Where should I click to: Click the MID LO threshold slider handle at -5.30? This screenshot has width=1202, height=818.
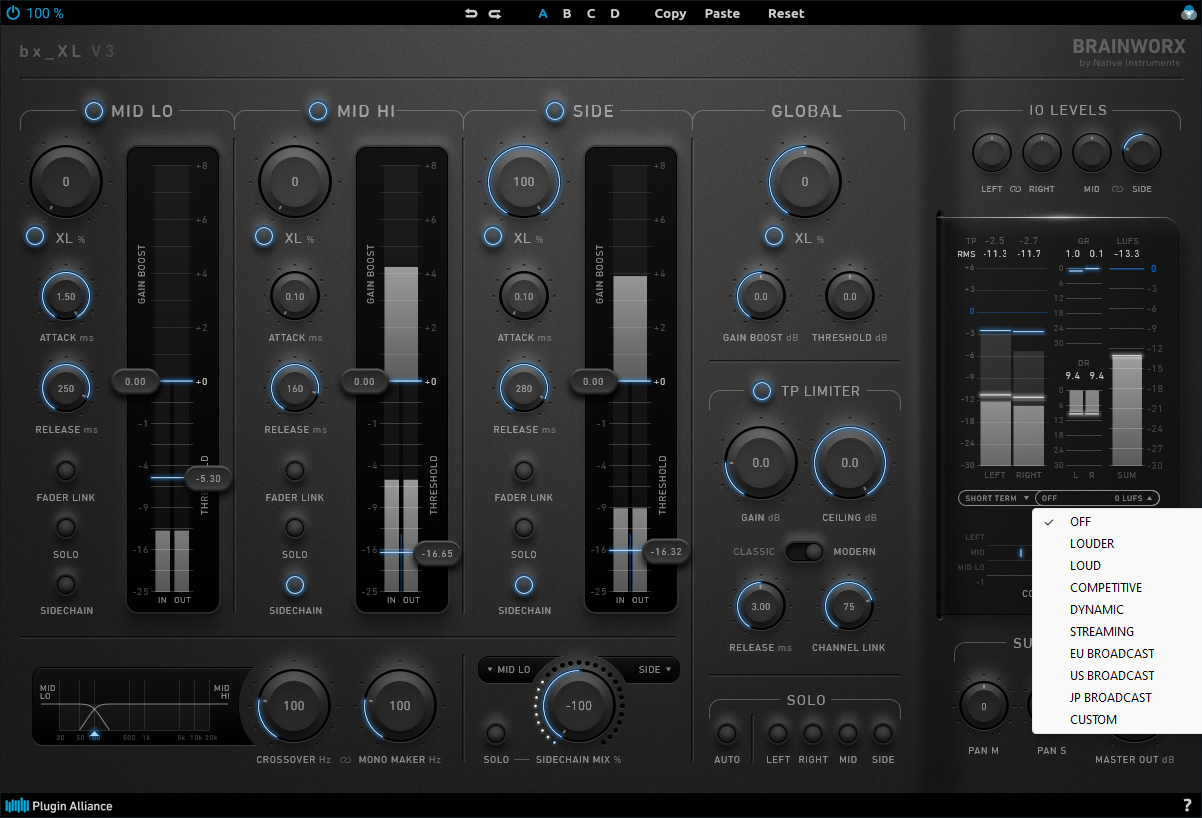209,479
